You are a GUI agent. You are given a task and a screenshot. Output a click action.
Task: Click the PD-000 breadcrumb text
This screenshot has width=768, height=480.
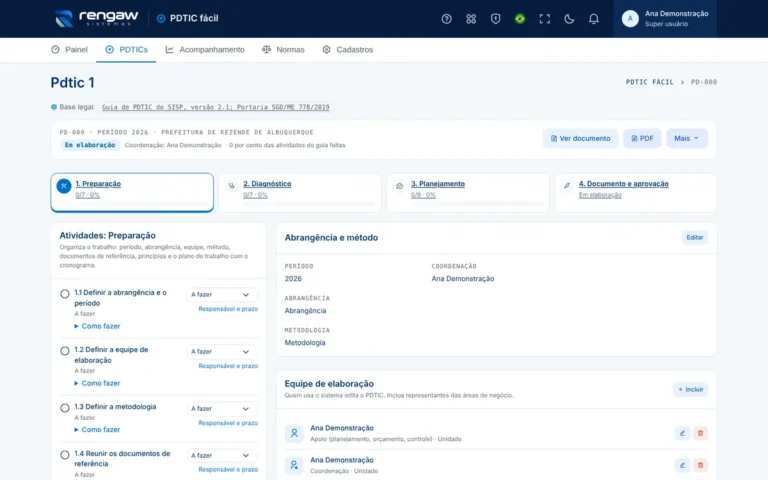click(x=704, y=82)
